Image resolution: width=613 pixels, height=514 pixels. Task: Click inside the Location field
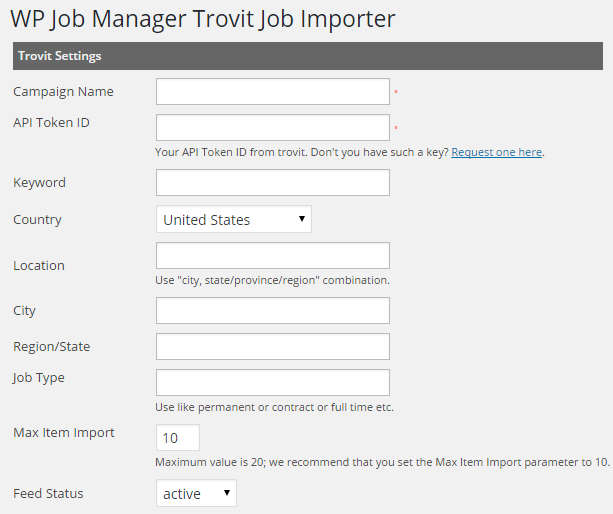[272, 255]
